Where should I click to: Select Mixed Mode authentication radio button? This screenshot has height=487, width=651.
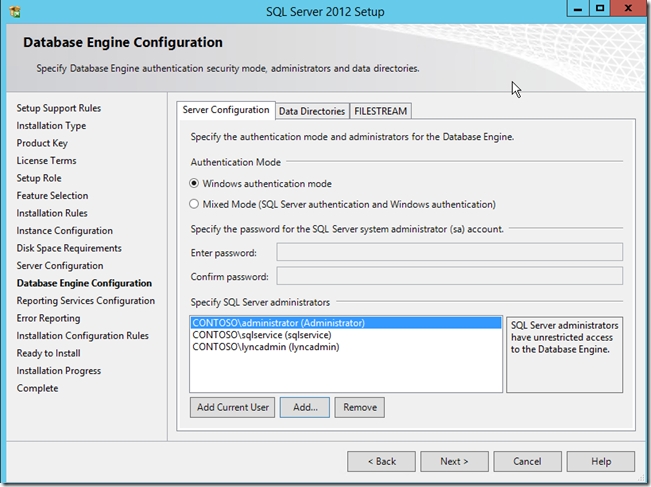pyautogui.click(x=194, y=204)
